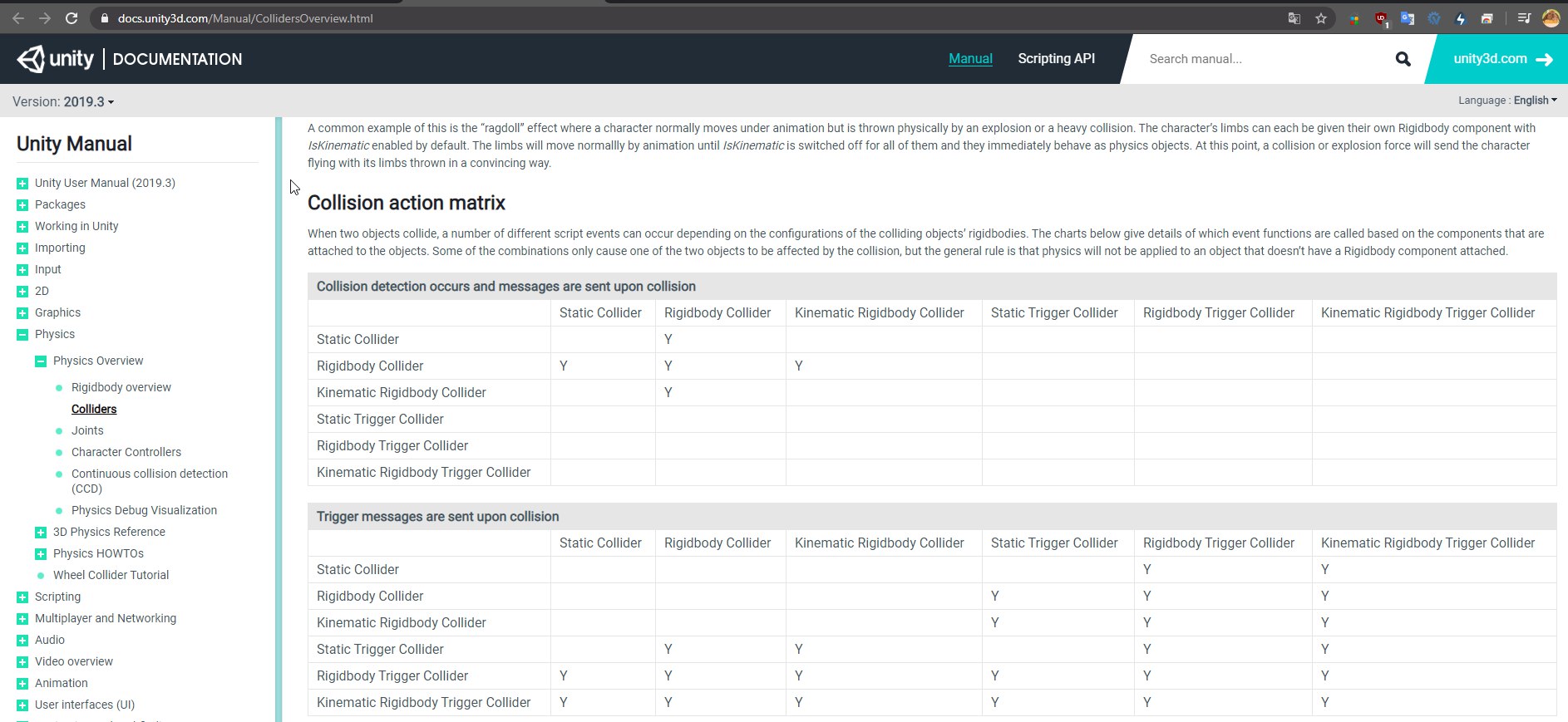The width and height of the screenshot is (1568, 722).
Task: Click the Unity Manual sidebar heading
Action: click(x=74, y=144)
